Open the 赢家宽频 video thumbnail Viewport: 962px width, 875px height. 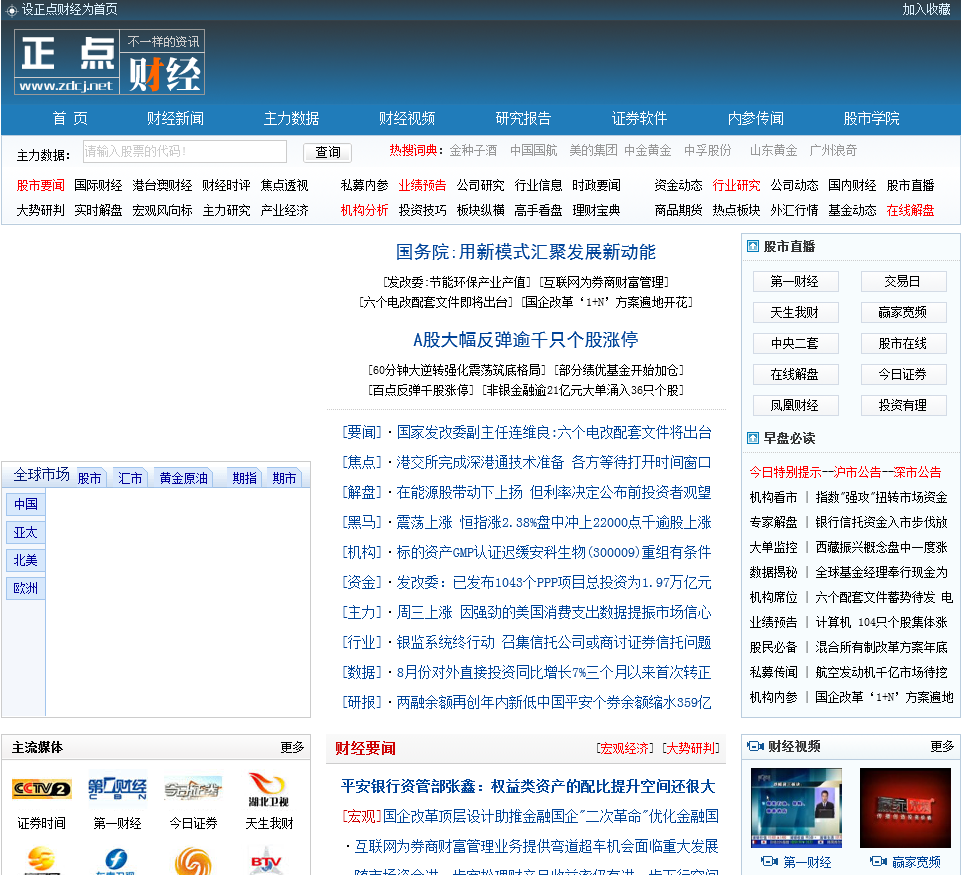coord(905,808)
